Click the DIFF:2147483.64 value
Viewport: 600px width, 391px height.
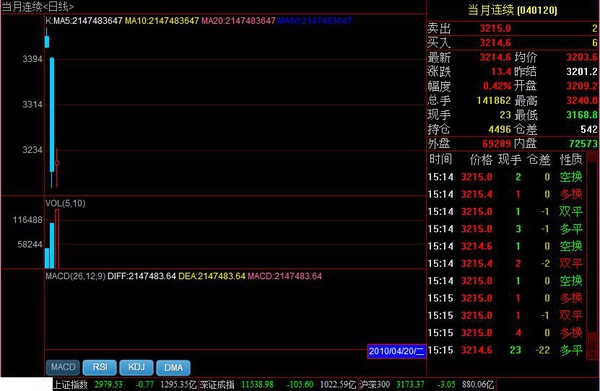[142, 276]
